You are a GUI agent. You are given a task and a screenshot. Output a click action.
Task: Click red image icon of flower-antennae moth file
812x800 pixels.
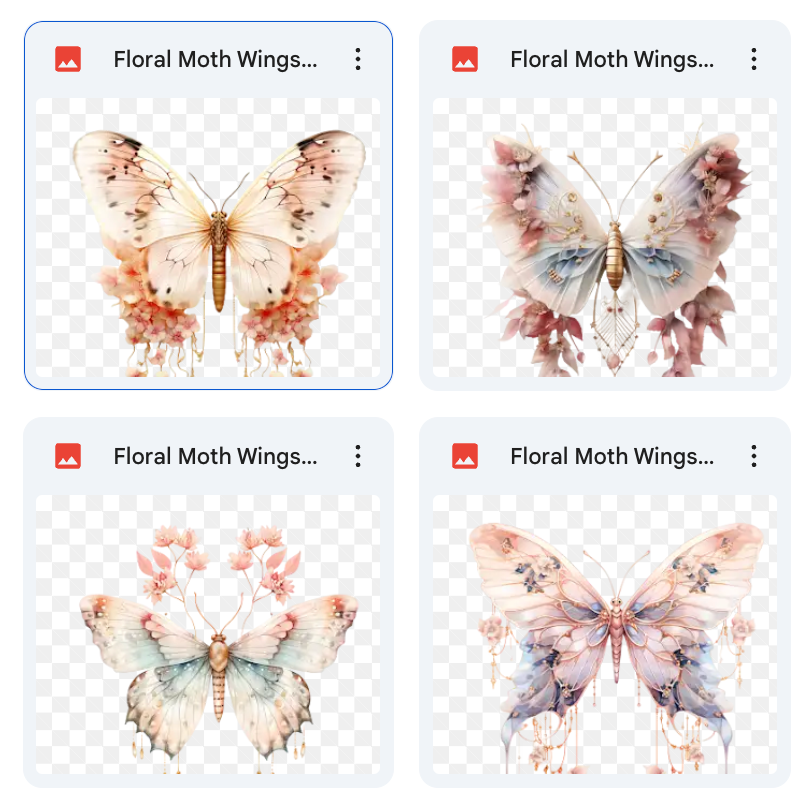[68, 456]
